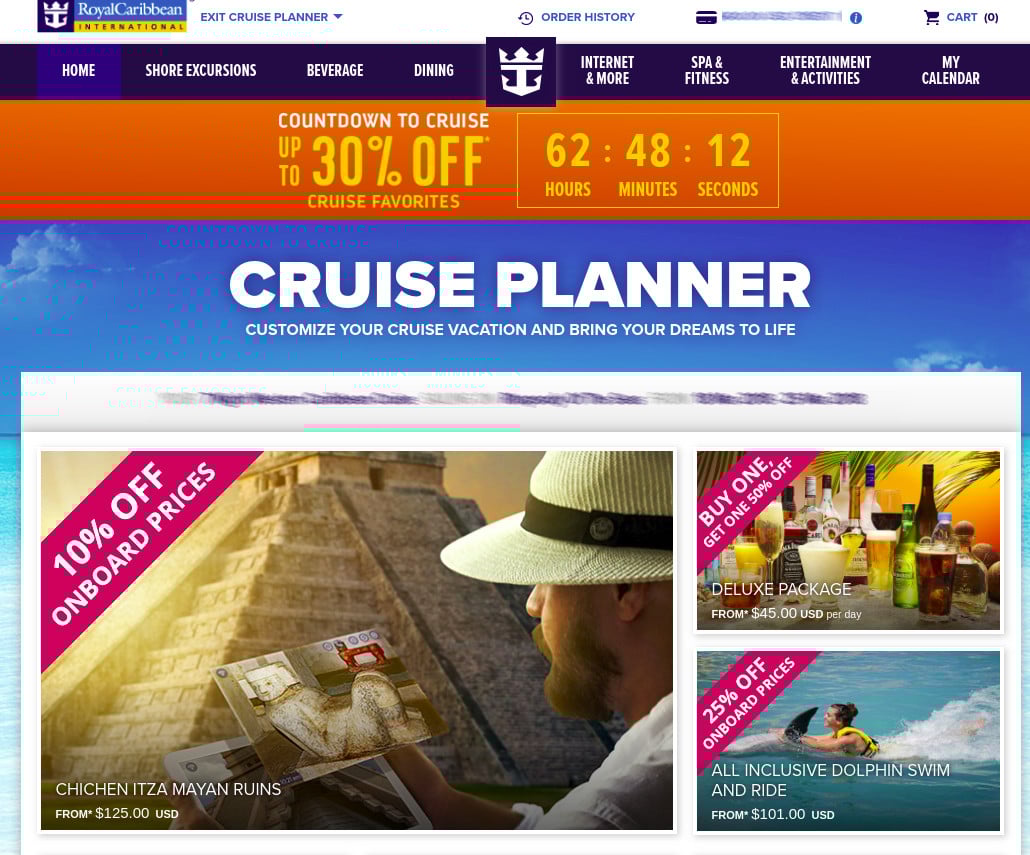Click the credit card icon in header
The width and height of the screenshot is (1030, 855).
tap(706, 18)
